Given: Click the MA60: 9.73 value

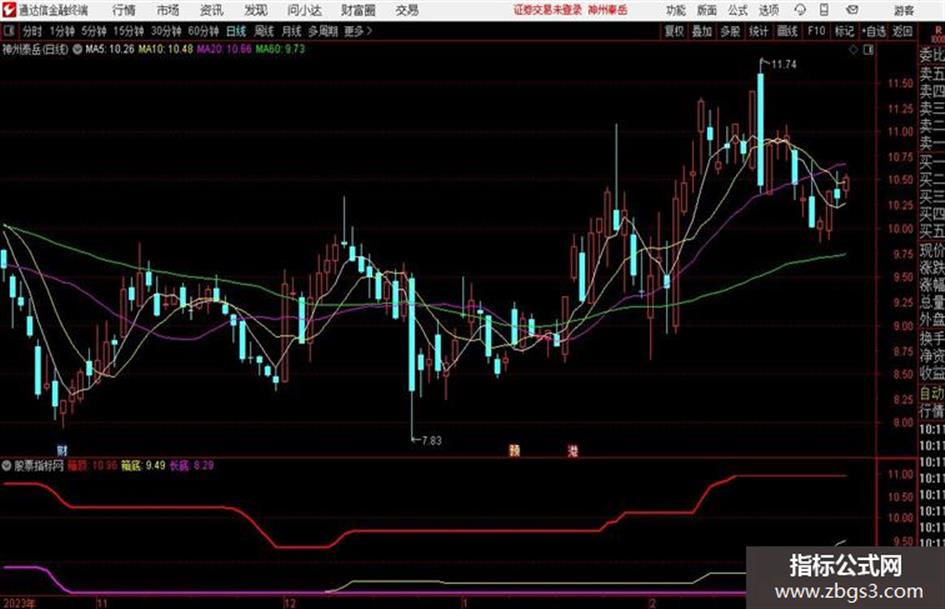Looking at the screenshot, I should tap(280, 49).
